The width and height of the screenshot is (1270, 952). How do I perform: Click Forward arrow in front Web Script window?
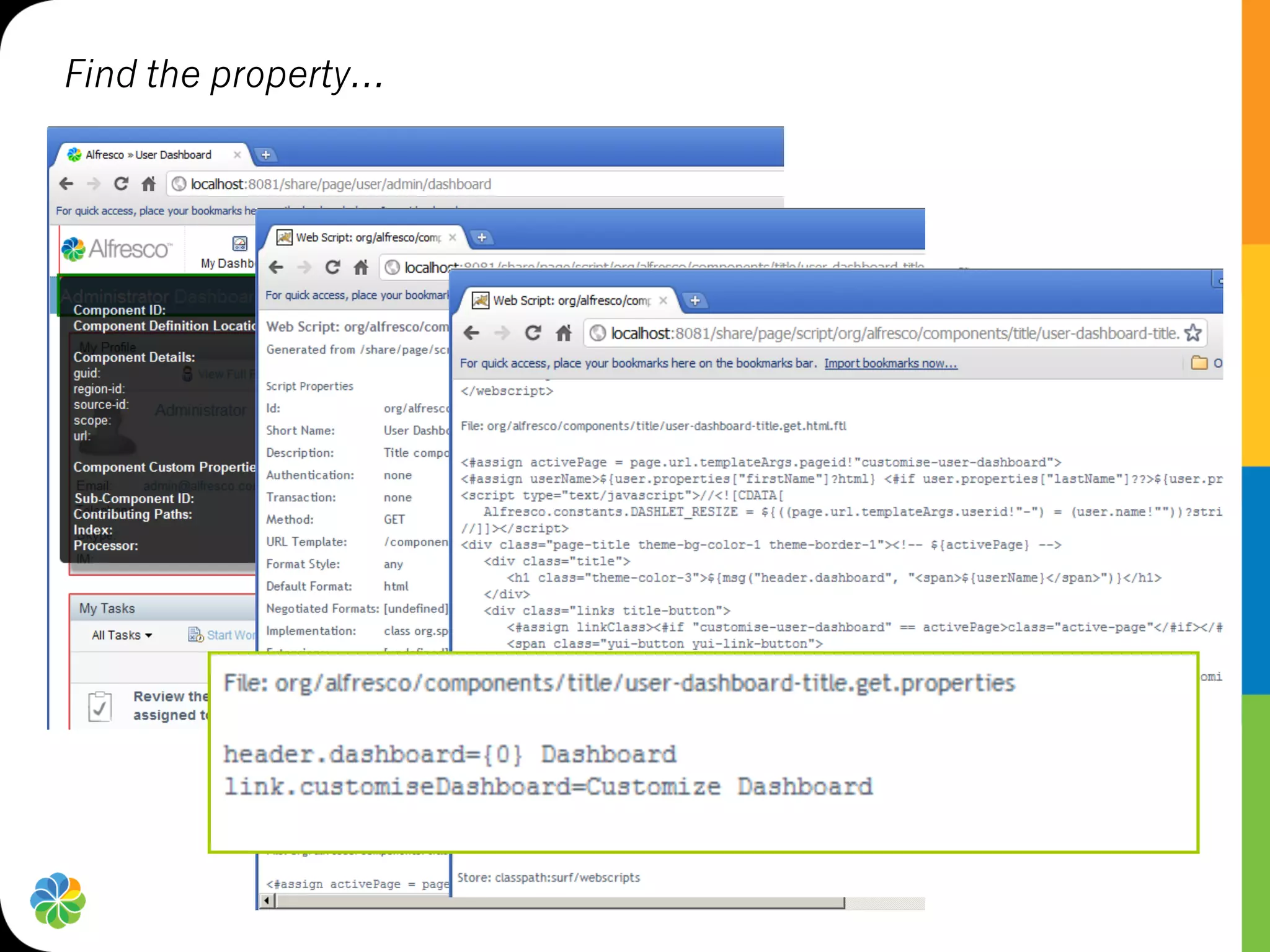point(502,333)
